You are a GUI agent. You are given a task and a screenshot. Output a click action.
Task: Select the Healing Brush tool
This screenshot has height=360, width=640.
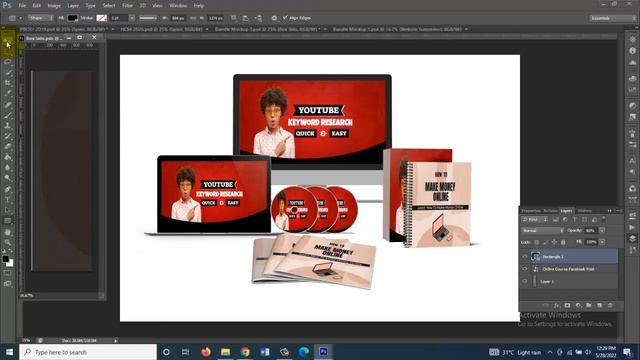click(x=8, y=104)
